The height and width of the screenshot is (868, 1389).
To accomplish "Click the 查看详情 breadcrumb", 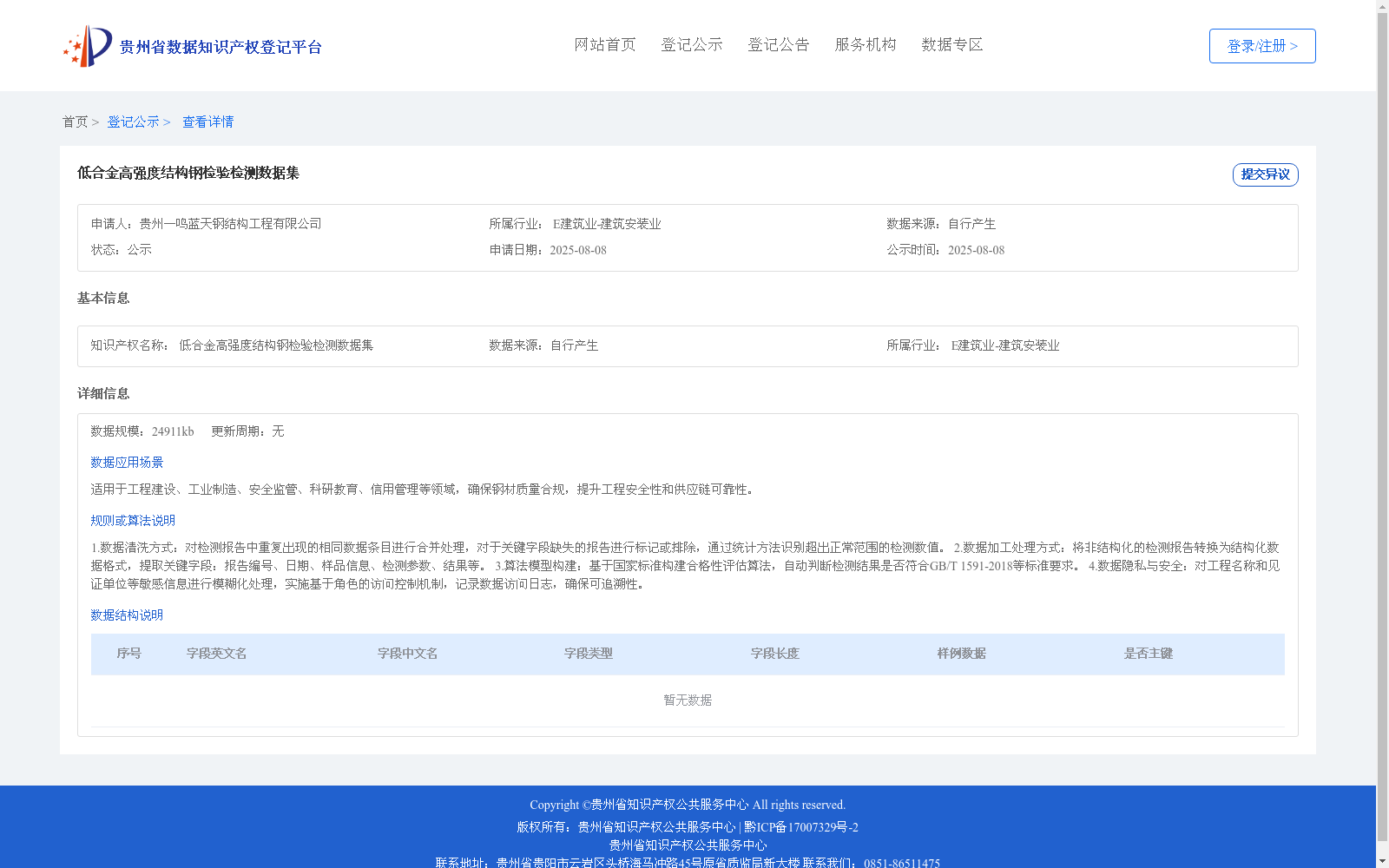I will tap(208, 122).
